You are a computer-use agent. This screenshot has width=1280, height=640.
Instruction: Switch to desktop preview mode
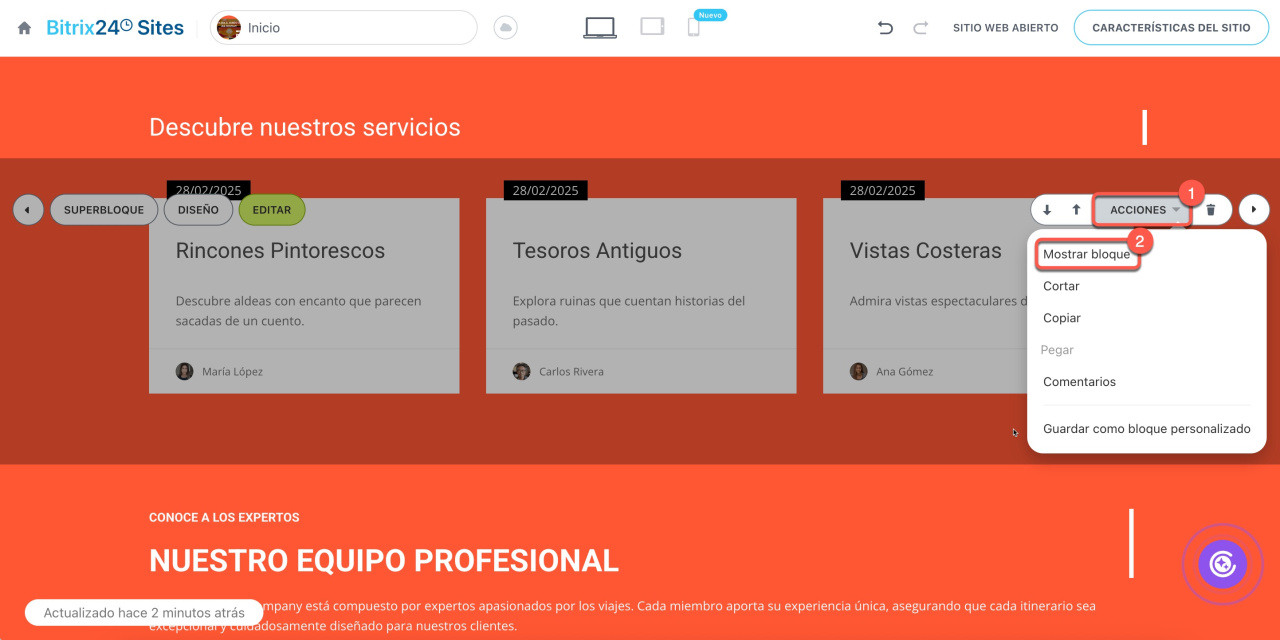[x=600, y=28]
